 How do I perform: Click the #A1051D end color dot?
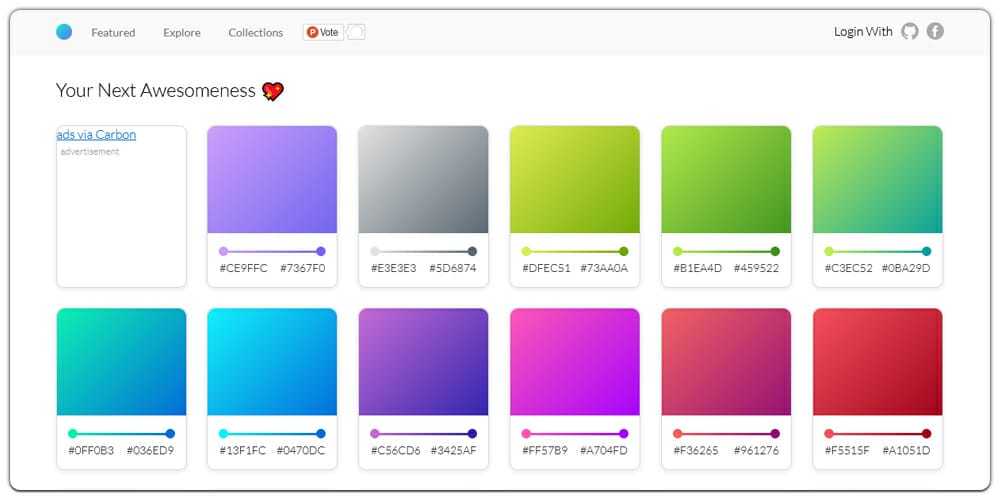click(926, 434)
